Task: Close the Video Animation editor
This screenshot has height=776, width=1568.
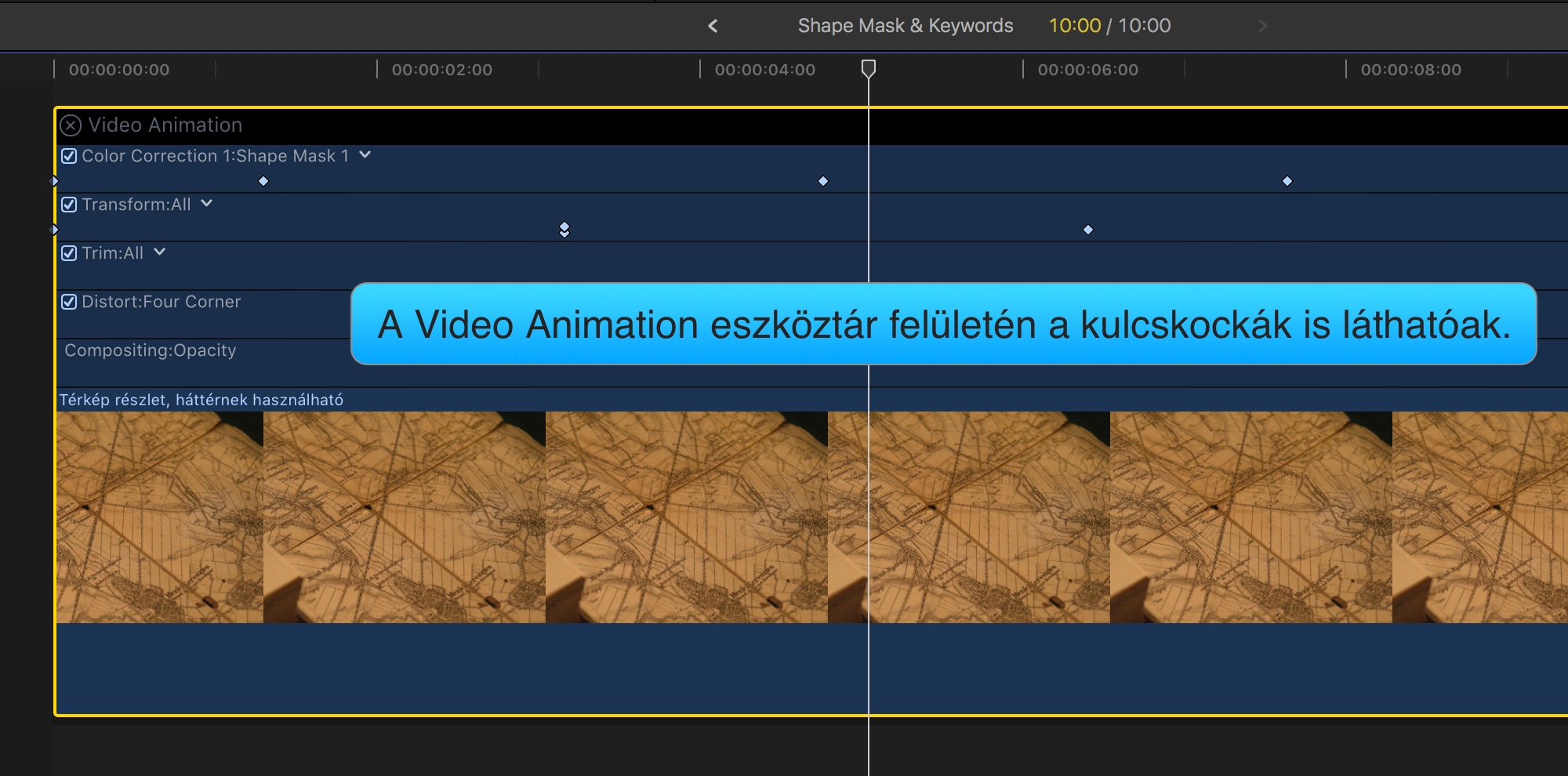Action: [71, 125]
